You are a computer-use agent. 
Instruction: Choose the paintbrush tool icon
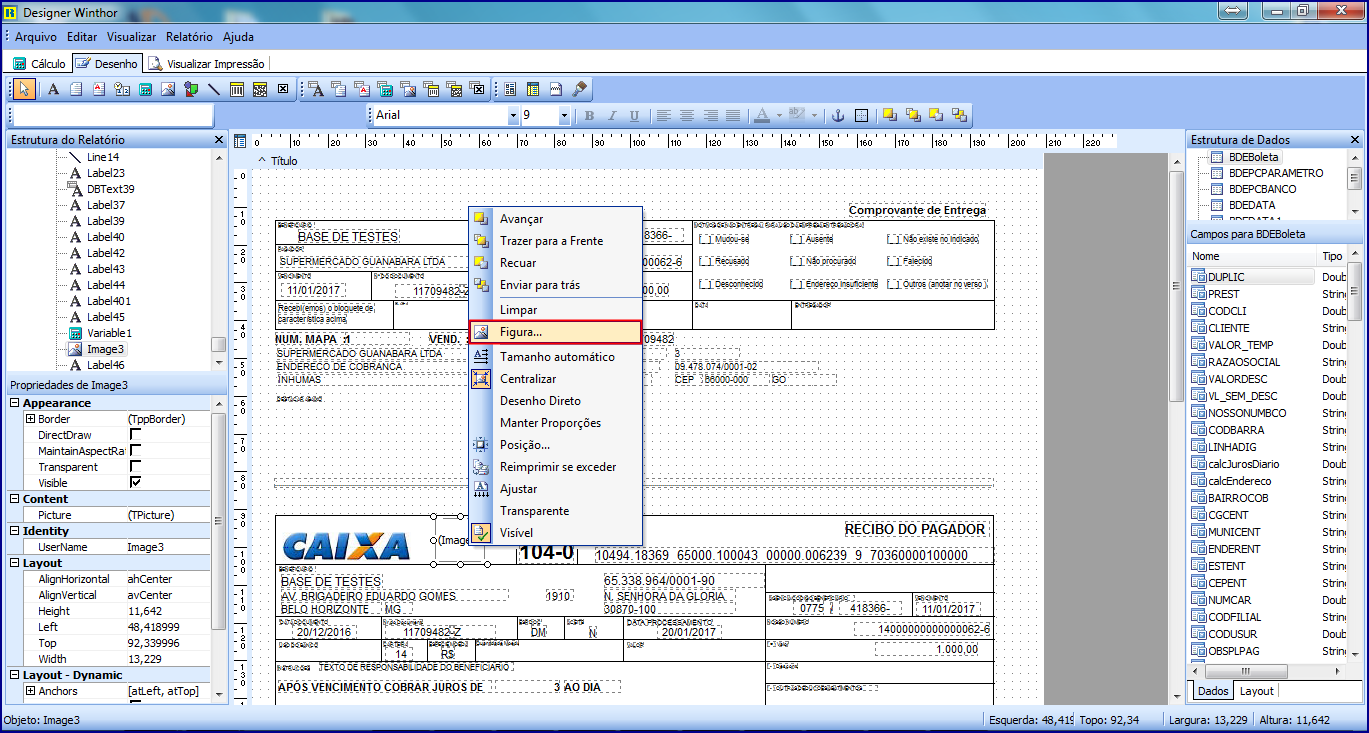pyautogui.click(x=579, y=89)
